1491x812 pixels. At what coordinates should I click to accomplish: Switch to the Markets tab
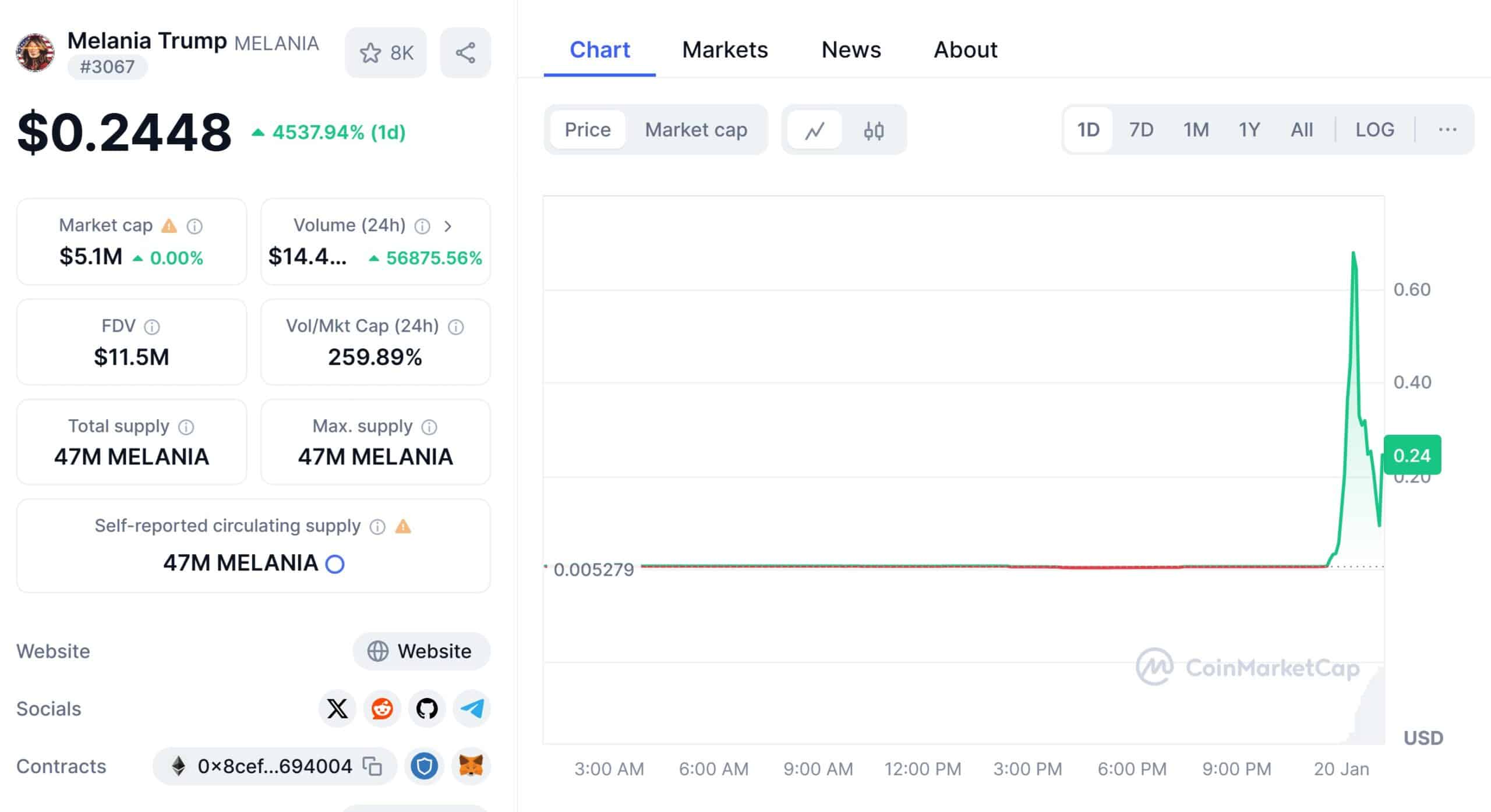(725, 50)
